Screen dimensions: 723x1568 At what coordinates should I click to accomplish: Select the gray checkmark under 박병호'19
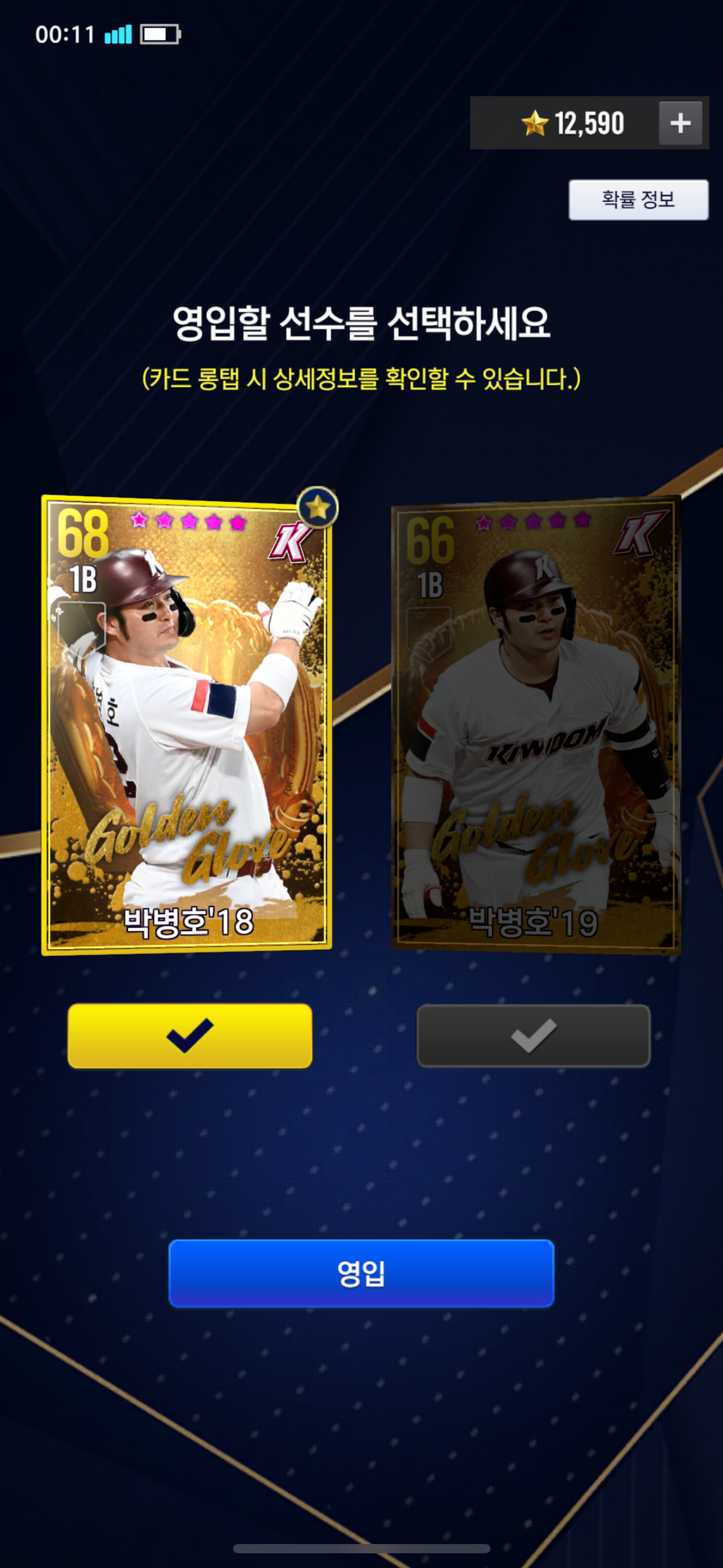tap(533, 1036)
